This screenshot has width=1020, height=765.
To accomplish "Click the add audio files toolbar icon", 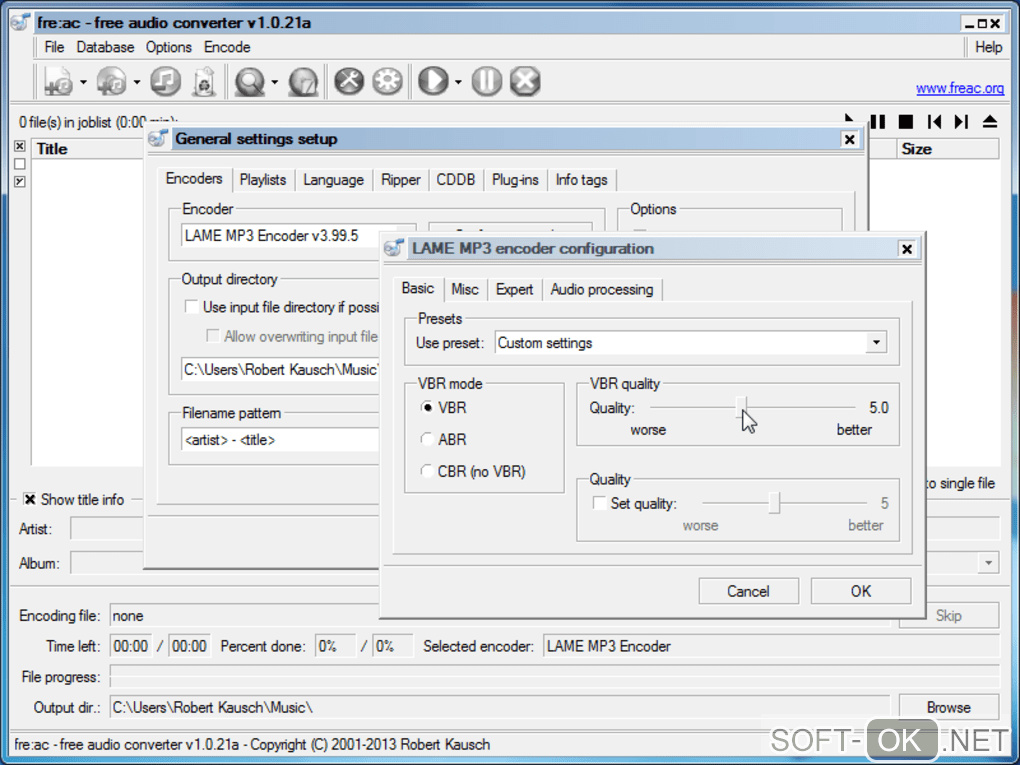I will (58, 81).
